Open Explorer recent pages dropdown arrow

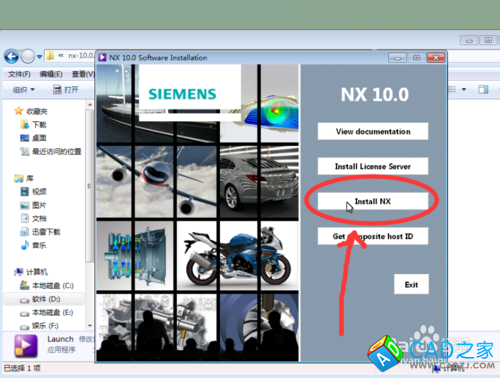click(39, 57)
